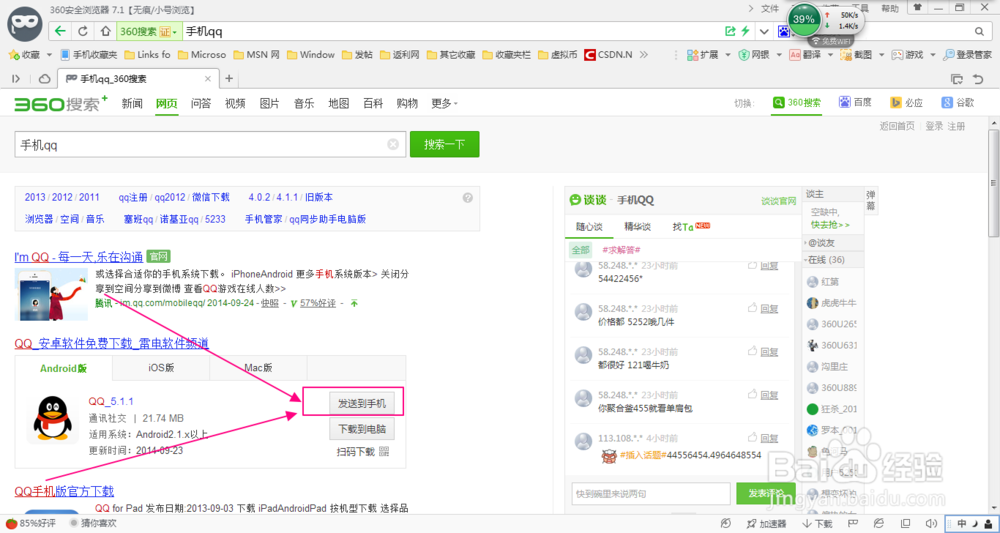The width and height of the screenshot is (1000, 533).
Task: Click the page vertical scrollbar thumb
Action: point(993,183)
